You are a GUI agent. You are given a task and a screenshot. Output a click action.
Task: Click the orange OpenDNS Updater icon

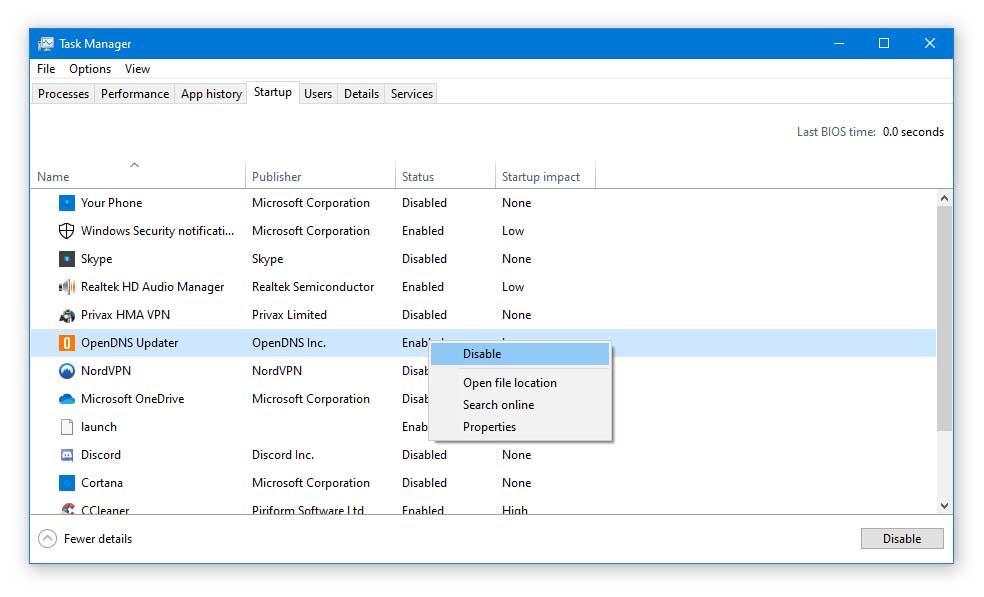point(67,343)
